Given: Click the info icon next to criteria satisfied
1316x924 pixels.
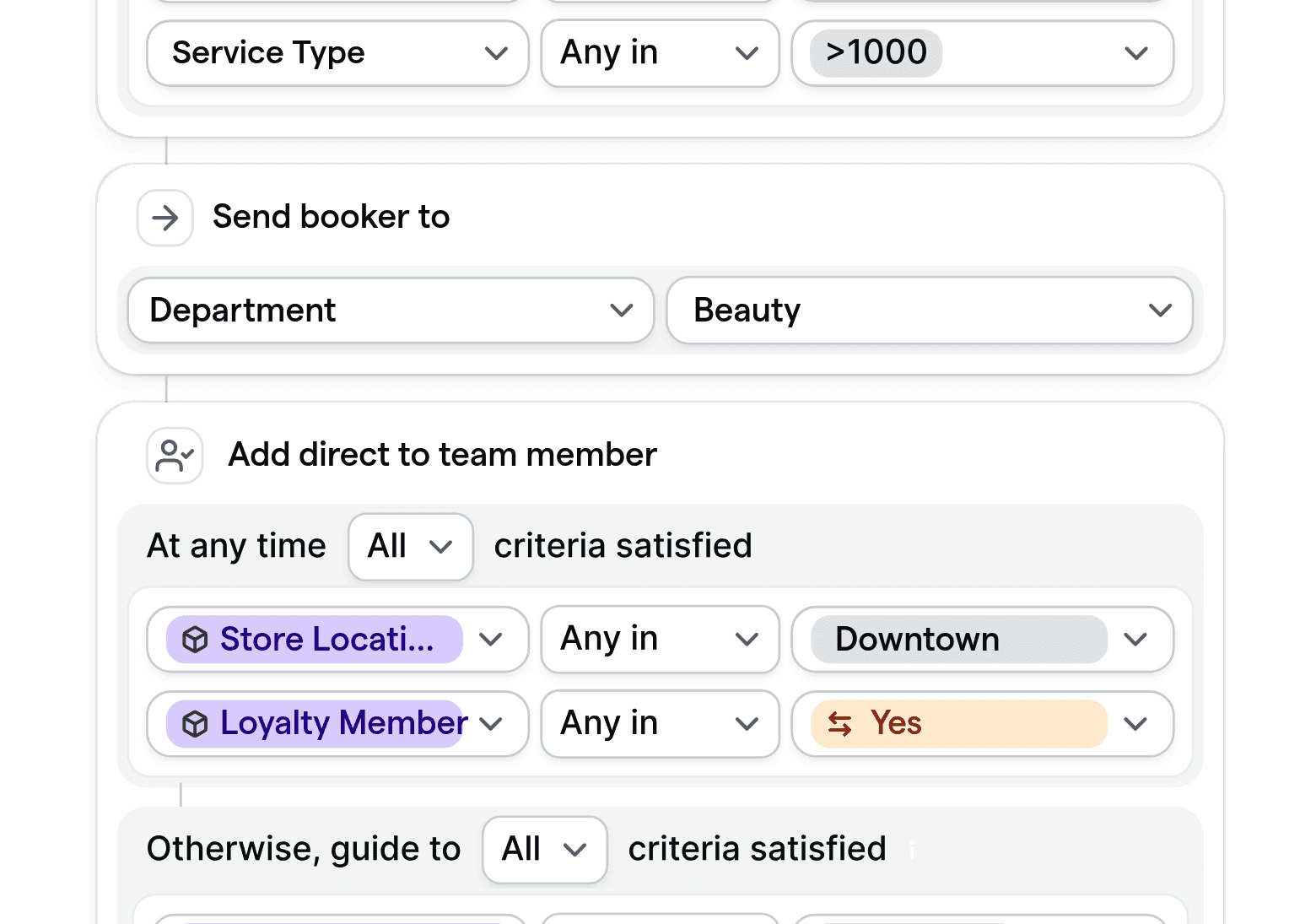Looking at the screenshot, I should 911,851.
